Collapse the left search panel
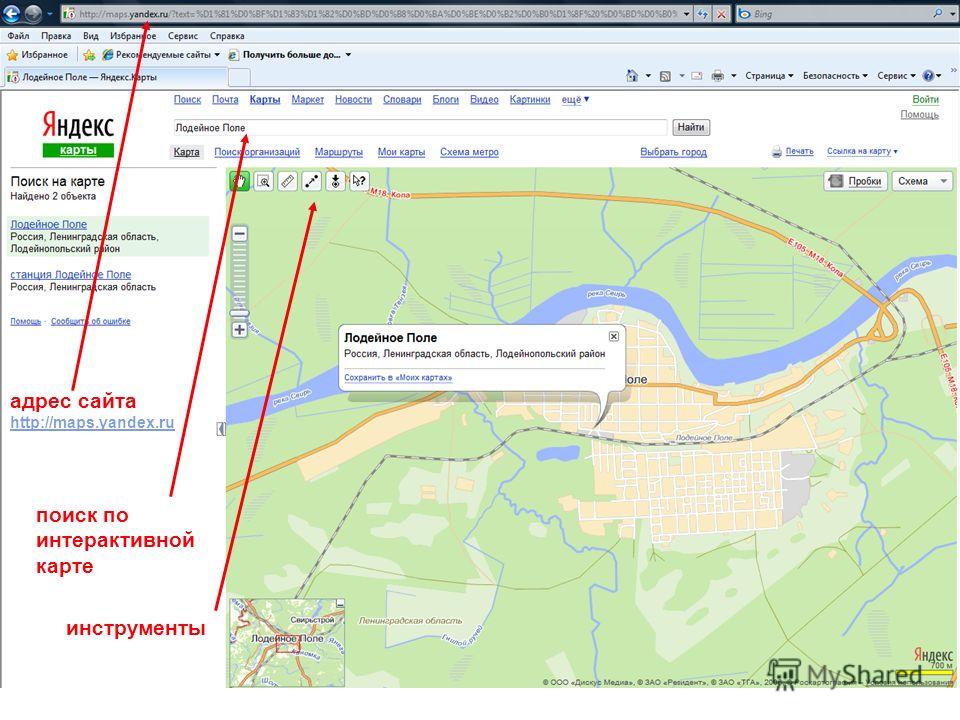 (221, 429)
